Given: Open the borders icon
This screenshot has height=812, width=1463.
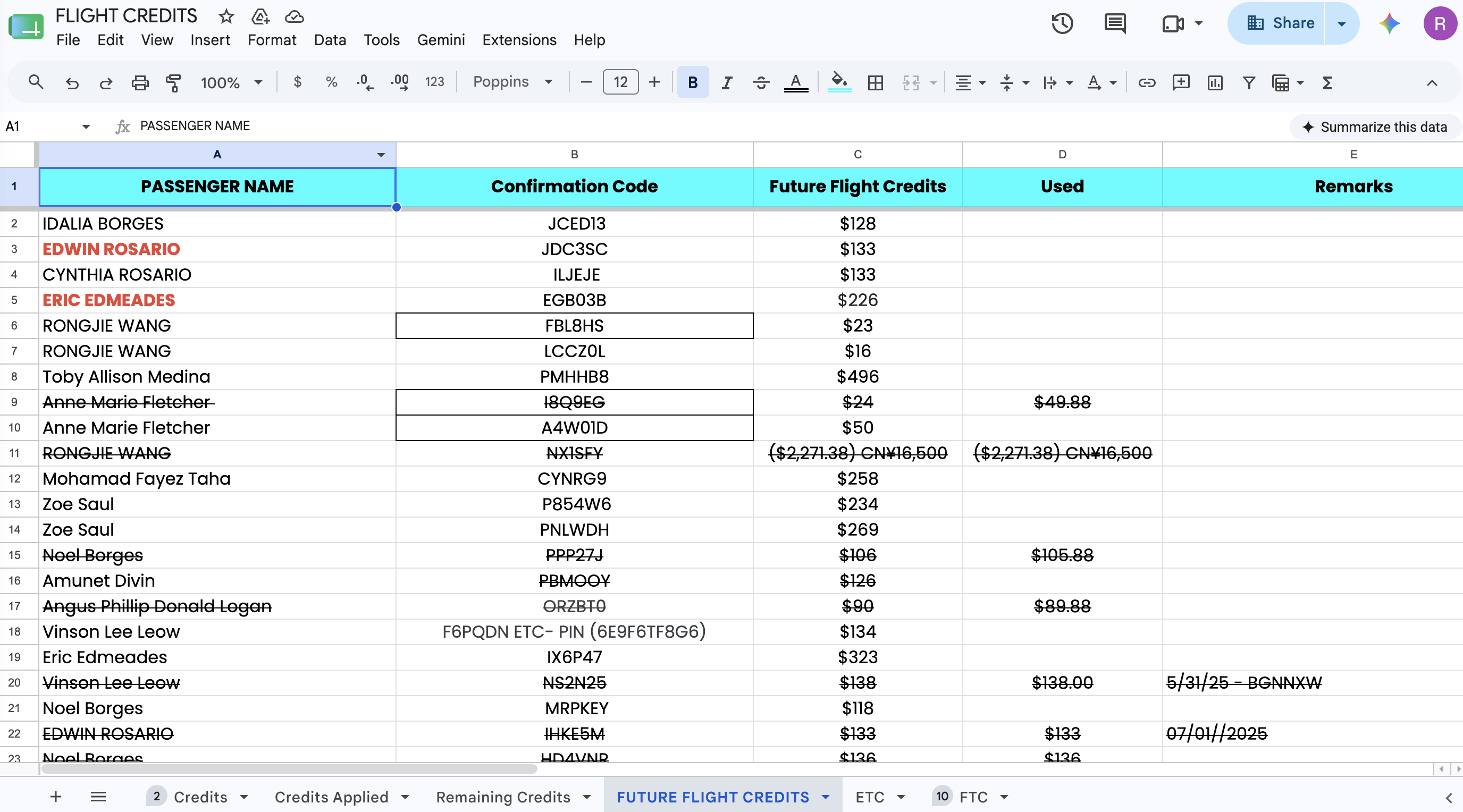Looking at the screenshot, I should pyautogui.click(x=875, y=83).
